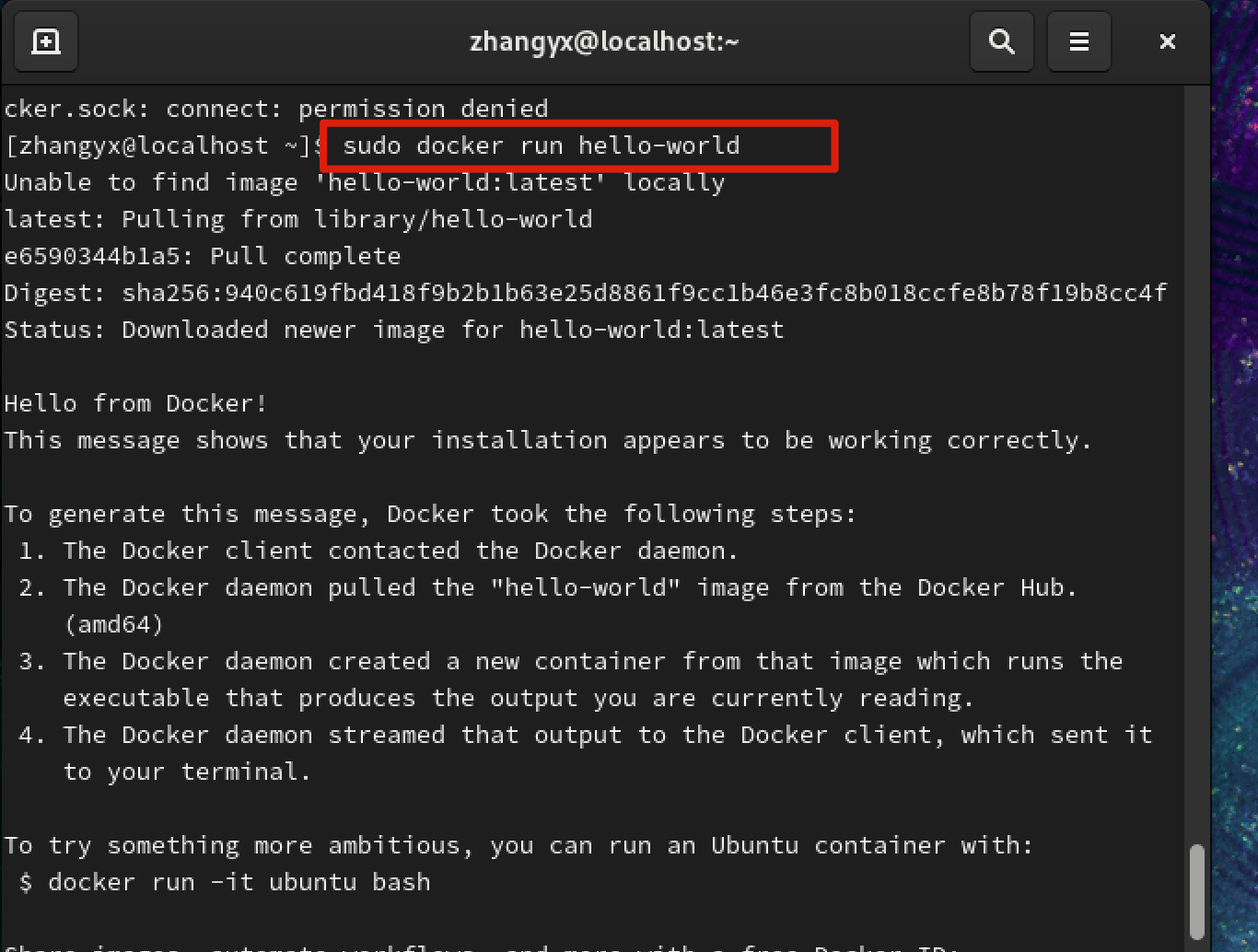Click the line 'Hello from Docker!'
Image resolution: width=1258 pixels, height=952 pixels.
pyautogui.click(x=136, y=403)
